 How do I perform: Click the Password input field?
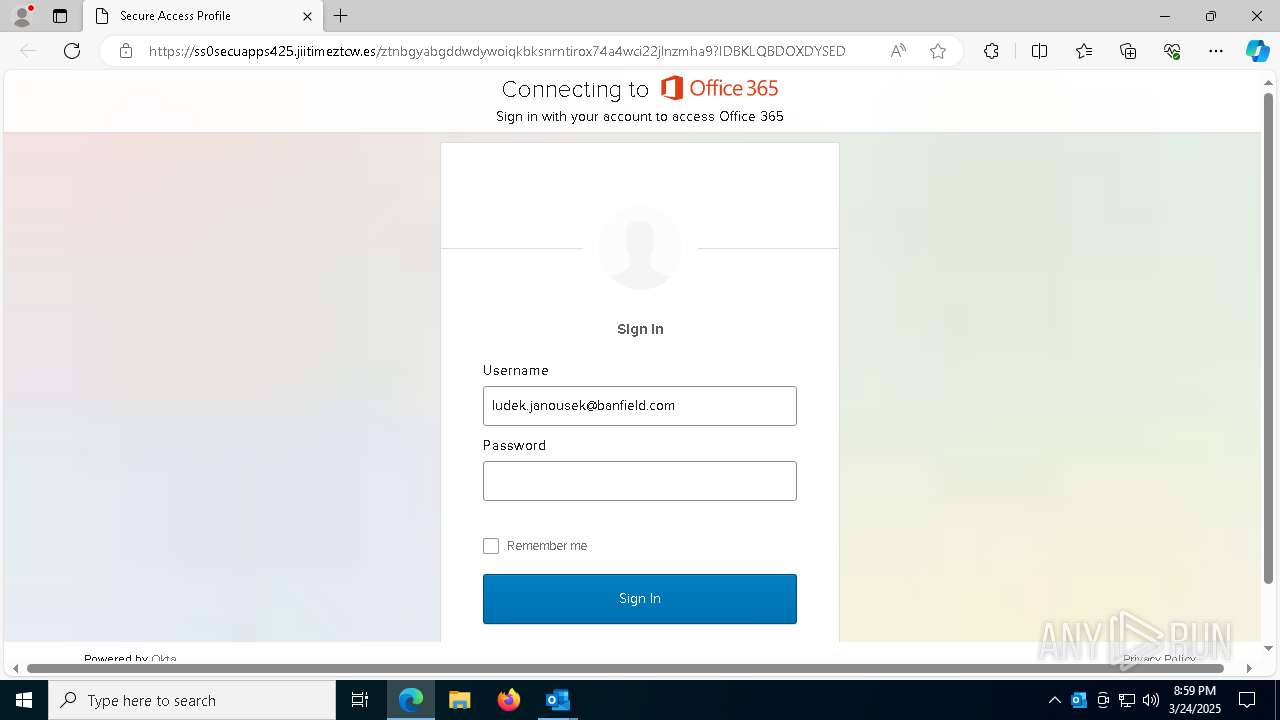tap(640, 481)
